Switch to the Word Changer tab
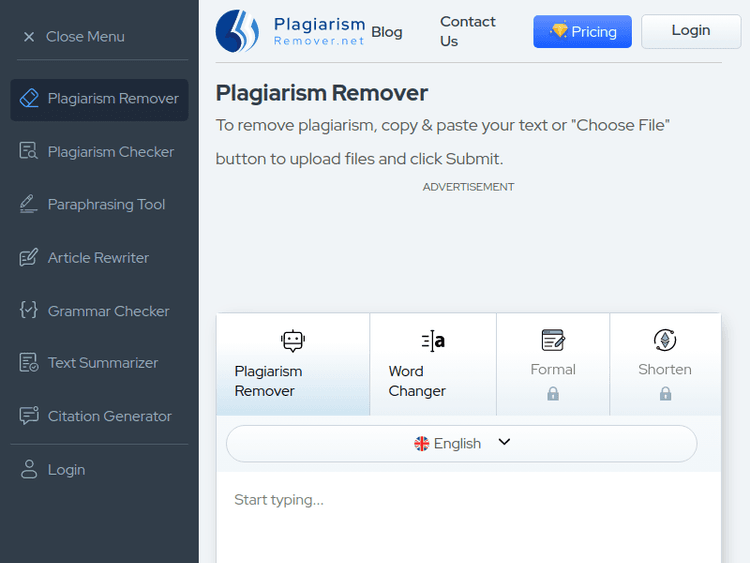Image resolution: width=750 pixels, height=563 pixels. [x=433, y=364]
